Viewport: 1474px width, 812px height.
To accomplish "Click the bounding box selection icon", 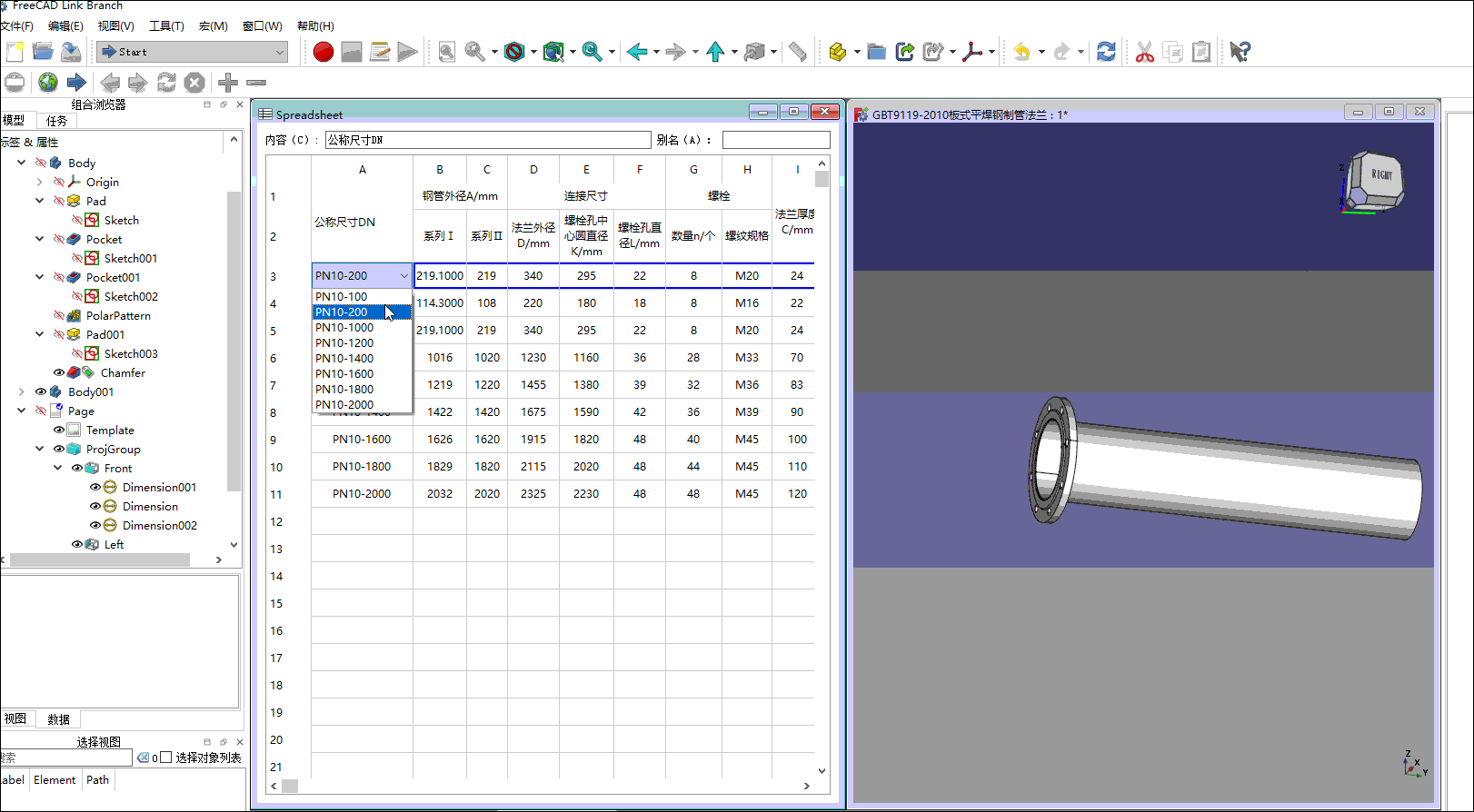I will (553, 52).
